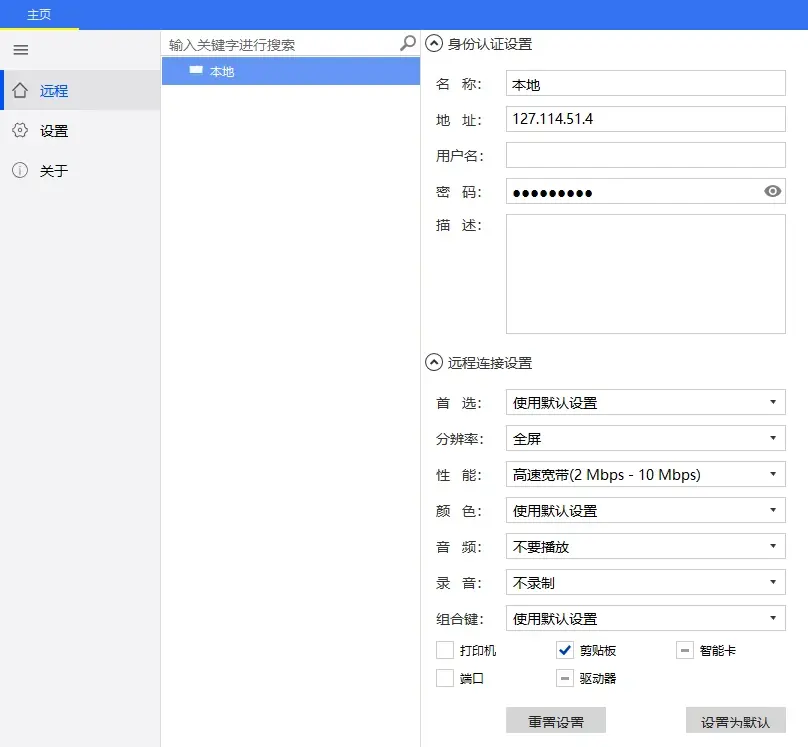The height and width of the screenshot is (747, 808).
Task: Click the 名称 input field
Action: 646,83
